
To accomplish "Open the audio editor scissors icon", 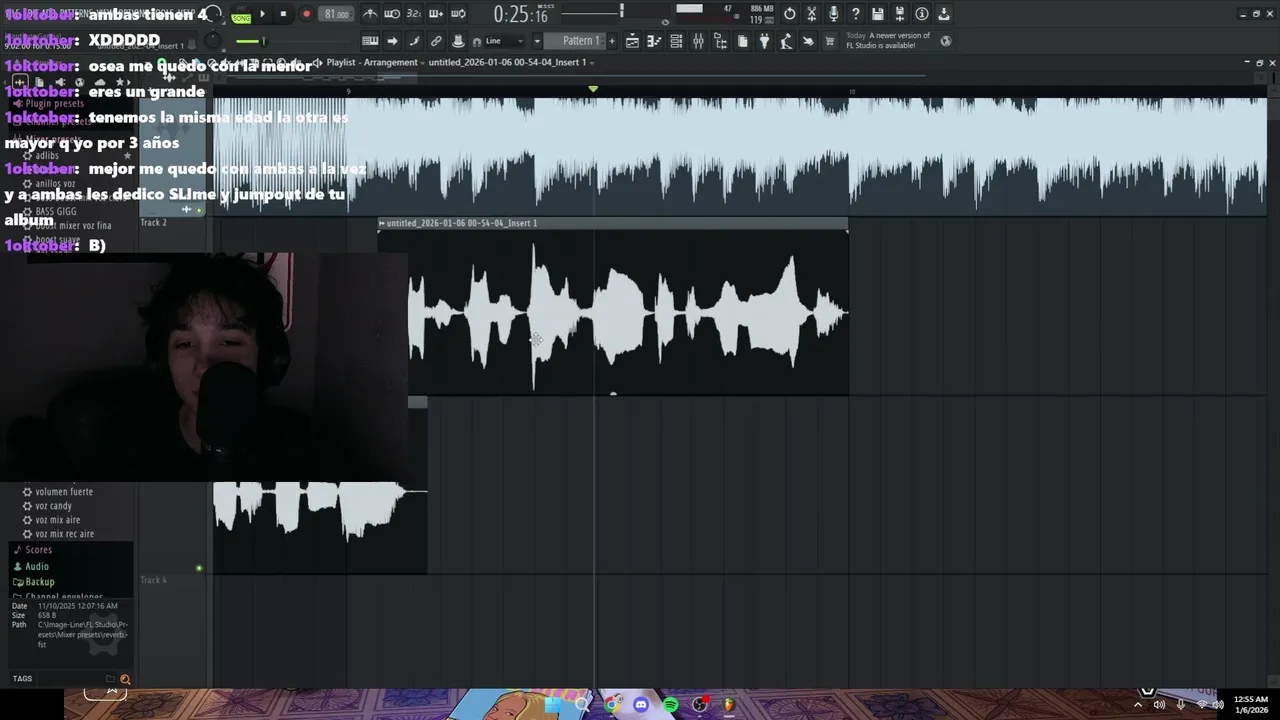I will [x=812, y=14].
